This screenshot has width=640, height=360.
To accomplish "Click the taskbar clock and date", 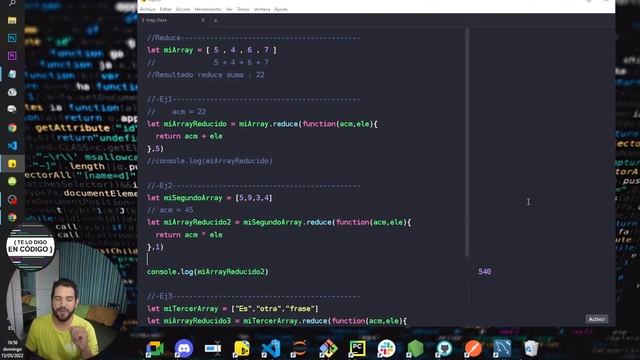I will [12, 349].
